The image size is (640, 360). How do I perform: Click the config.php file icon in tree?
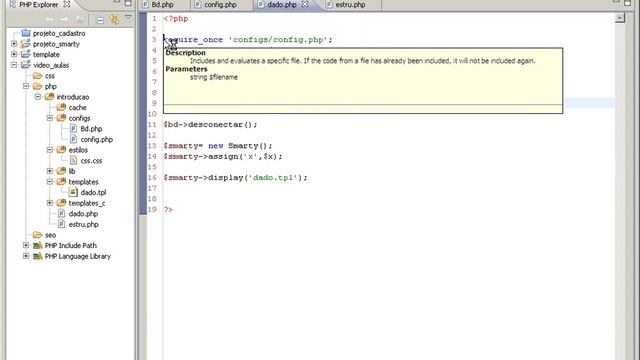(73, 139)
